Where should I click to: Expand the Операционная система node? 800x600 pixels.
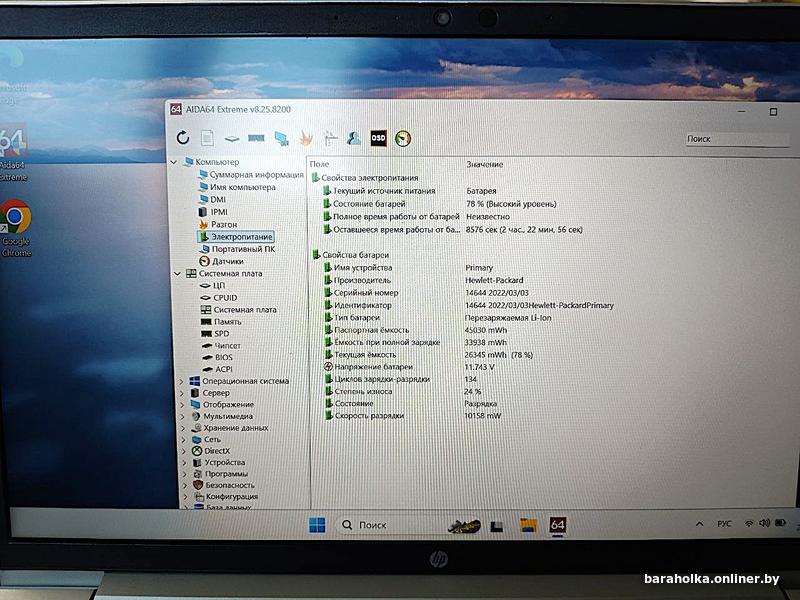181,381
